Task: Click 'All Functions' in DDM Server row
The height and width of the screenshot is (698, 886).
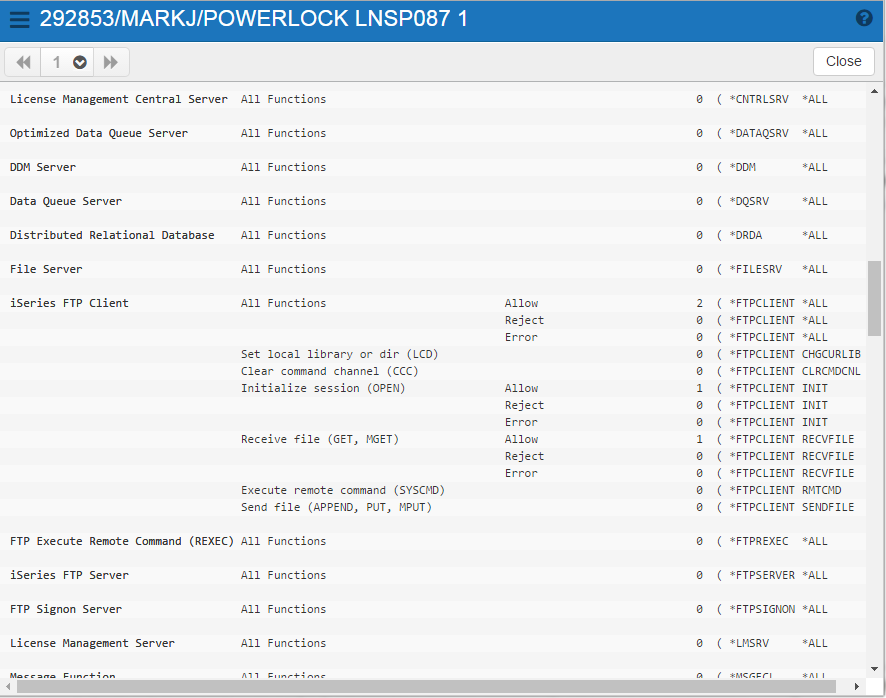Action: [x=283, y=167]
